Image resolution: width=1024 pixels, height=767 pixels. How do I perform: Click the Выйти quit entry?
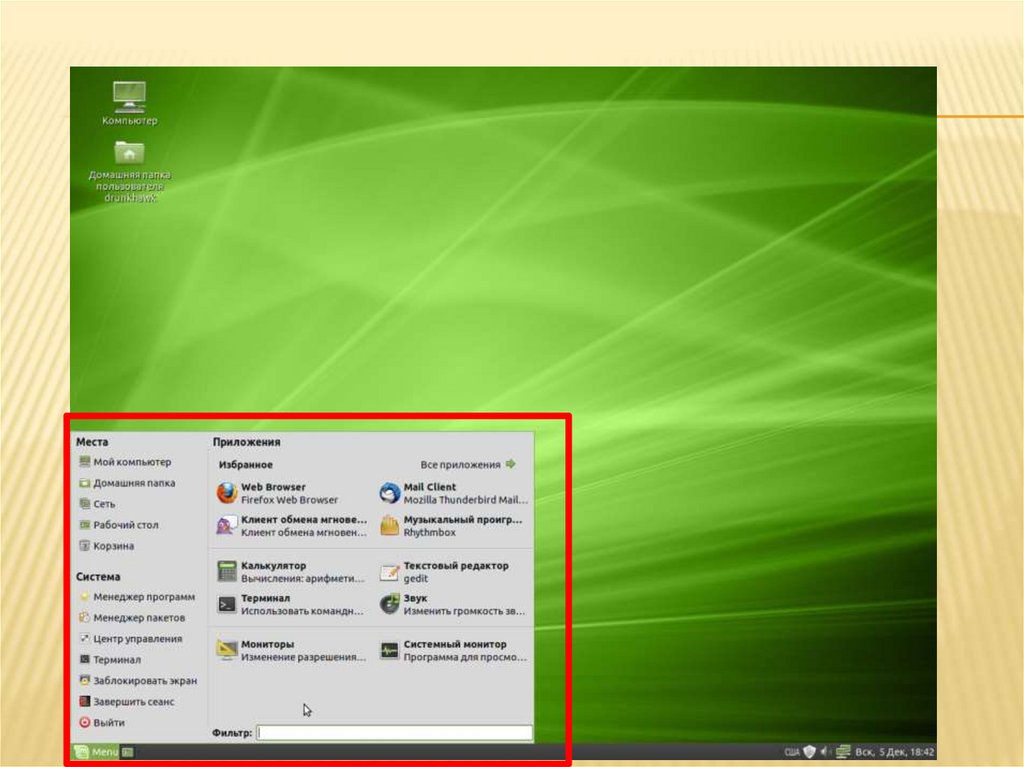101,722
